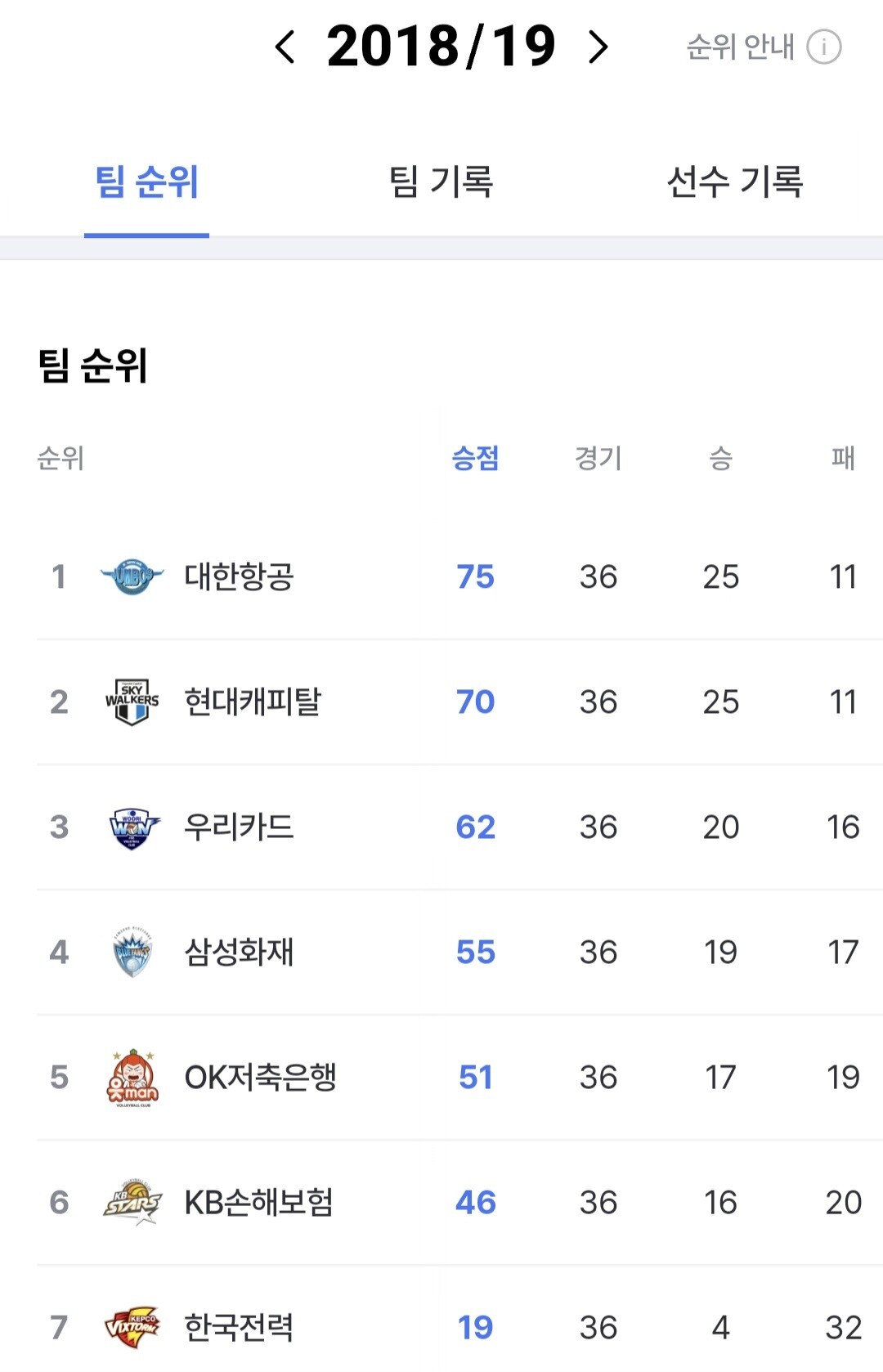Select the 팀 순위 tab
The image size is (883, 1372).
(x=146, y=182)
